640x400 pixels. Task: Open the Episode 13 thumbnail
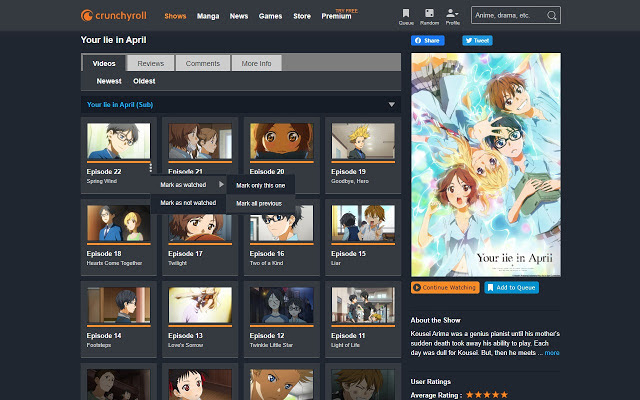click(x=200, y=305)
